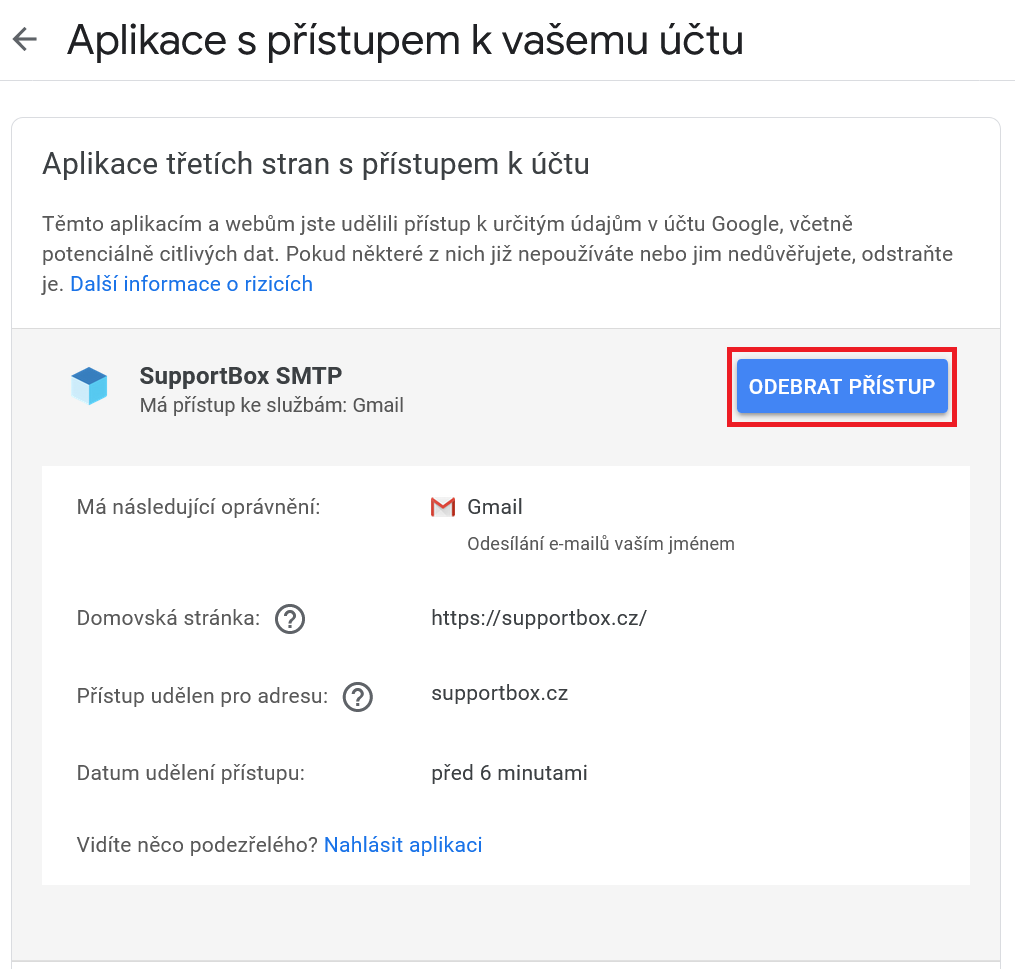Click the Má následující oprávnění label

pos(198,507)
